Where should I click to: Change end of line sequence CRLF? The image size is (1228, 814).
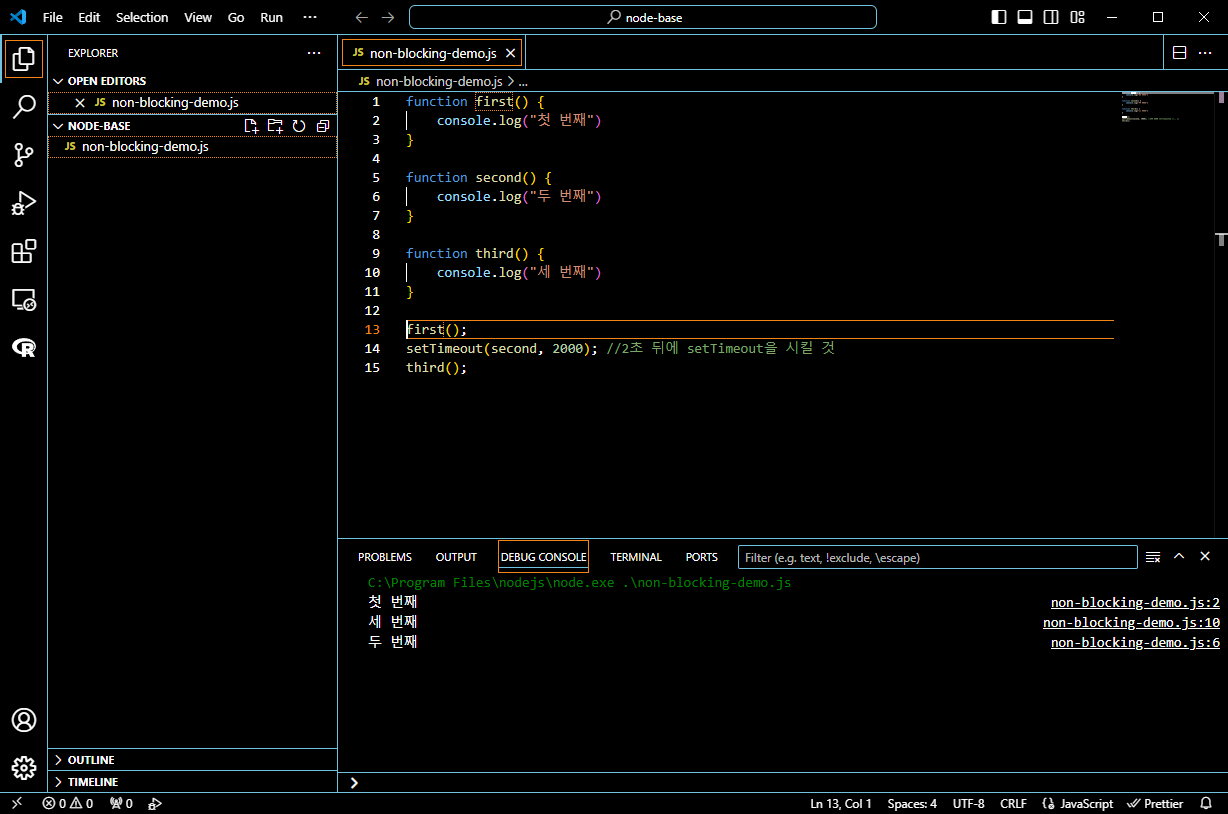click(x=1013, y=804)
